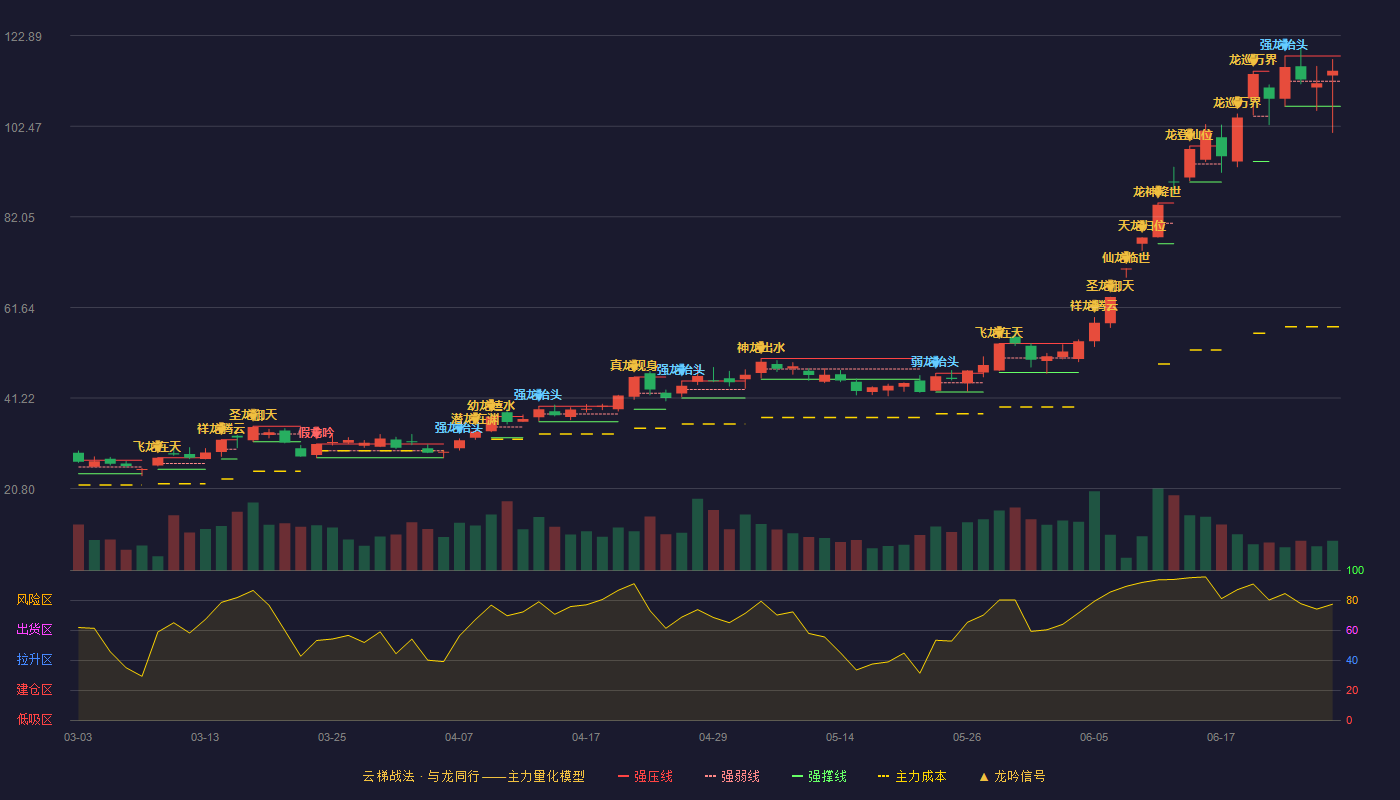Image resolution: width=1400 pixels, height=800 pixels.
Task: Select the 仙龙临世 signal label
Action: [1126, 258]
